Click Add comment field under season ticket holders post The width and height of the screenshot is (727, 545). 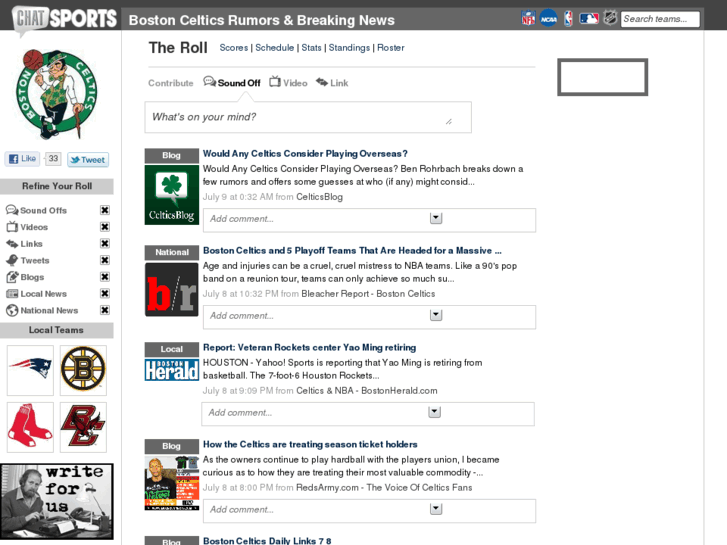point(369,511)
